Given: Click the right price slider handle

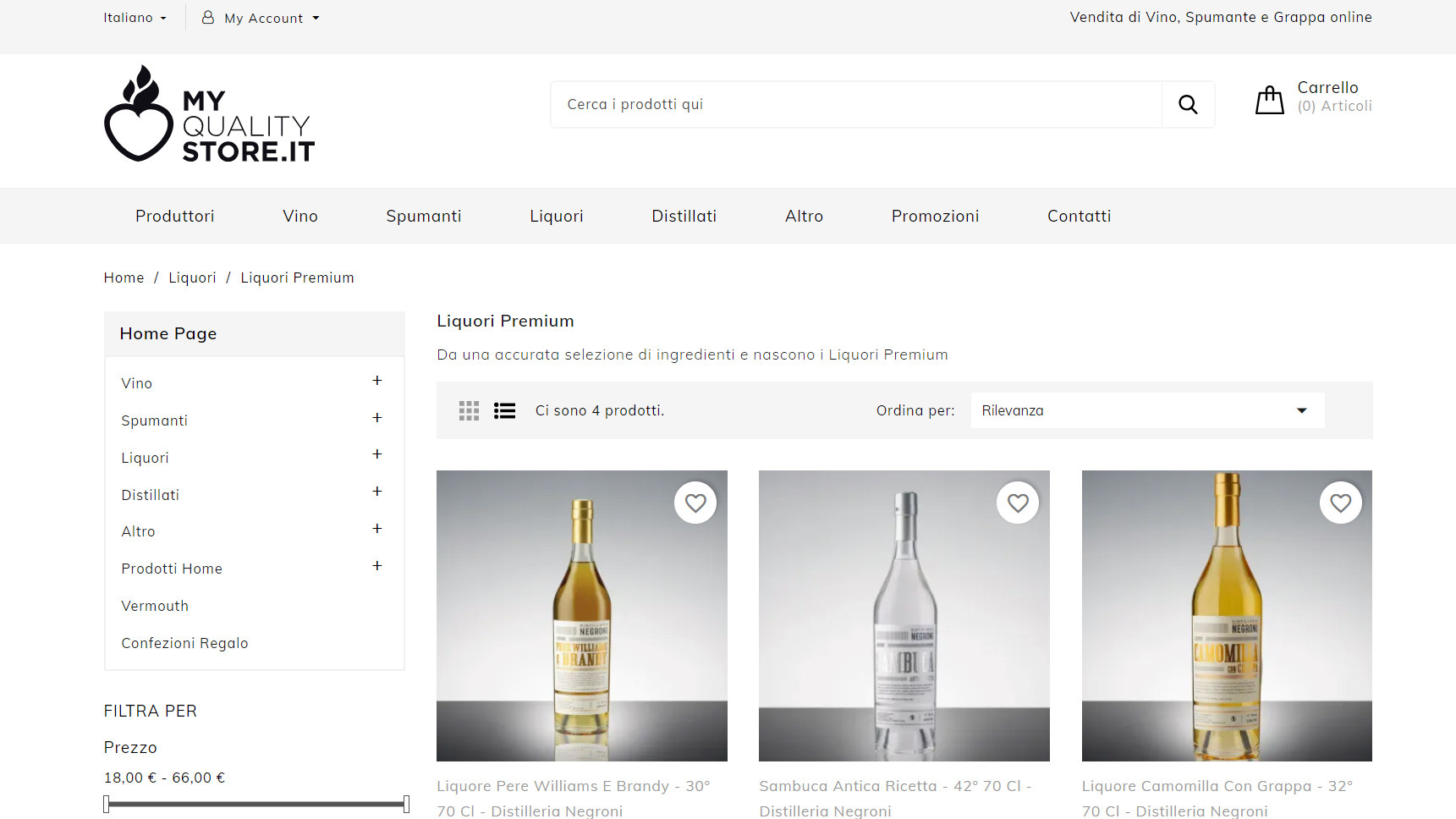Looking at the screenshot, I should (x=406, y=804).
